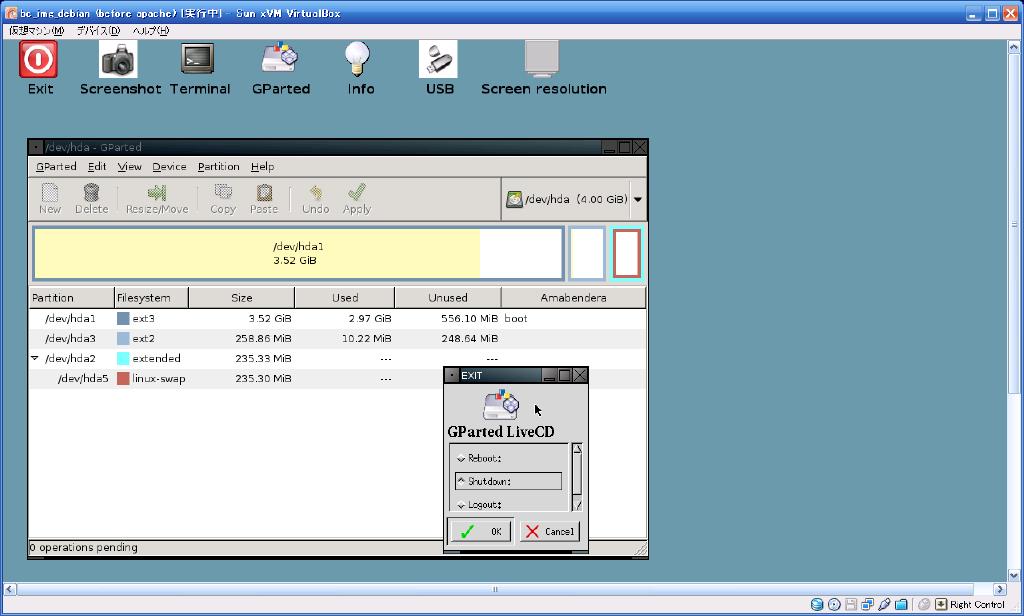
Task: Click the linux-swap red color swatch
Action: [123, 378]
